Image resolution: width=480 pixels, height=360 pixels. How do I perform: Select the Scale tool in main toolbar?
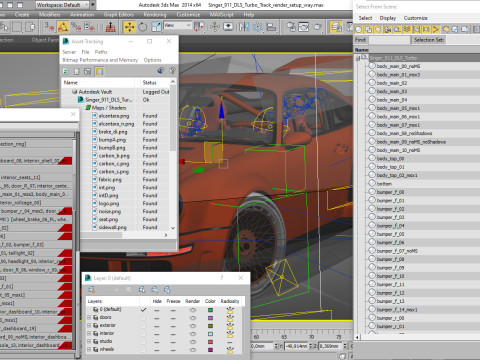pyautogui.click(x=156, y=27)
